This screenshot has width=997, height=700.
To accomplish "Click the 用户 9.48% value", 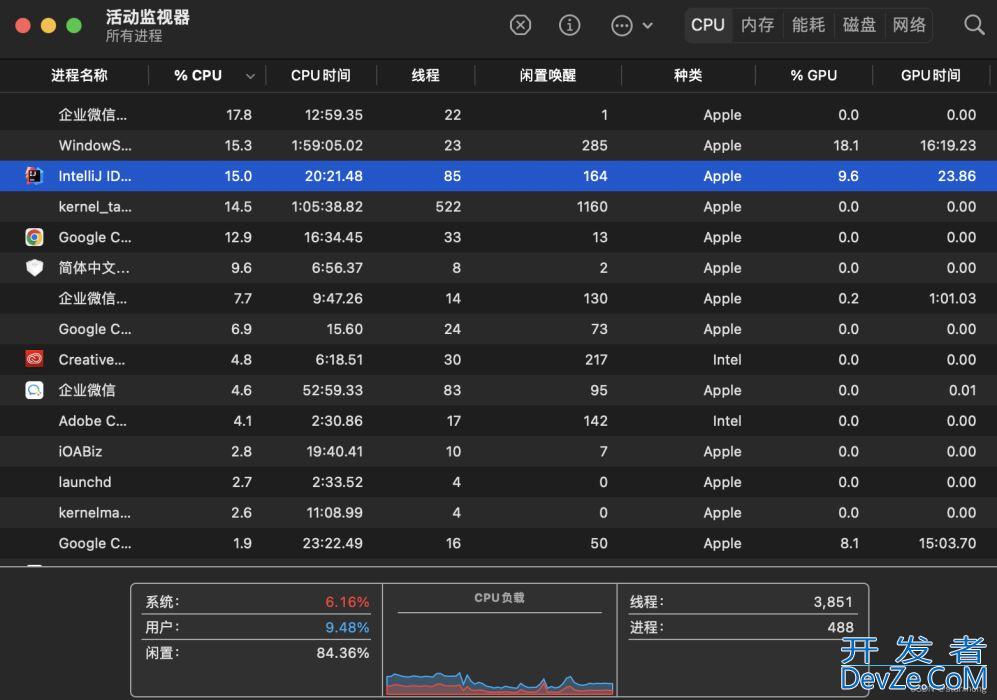I will pyautogui.click(x=347, y=628).
